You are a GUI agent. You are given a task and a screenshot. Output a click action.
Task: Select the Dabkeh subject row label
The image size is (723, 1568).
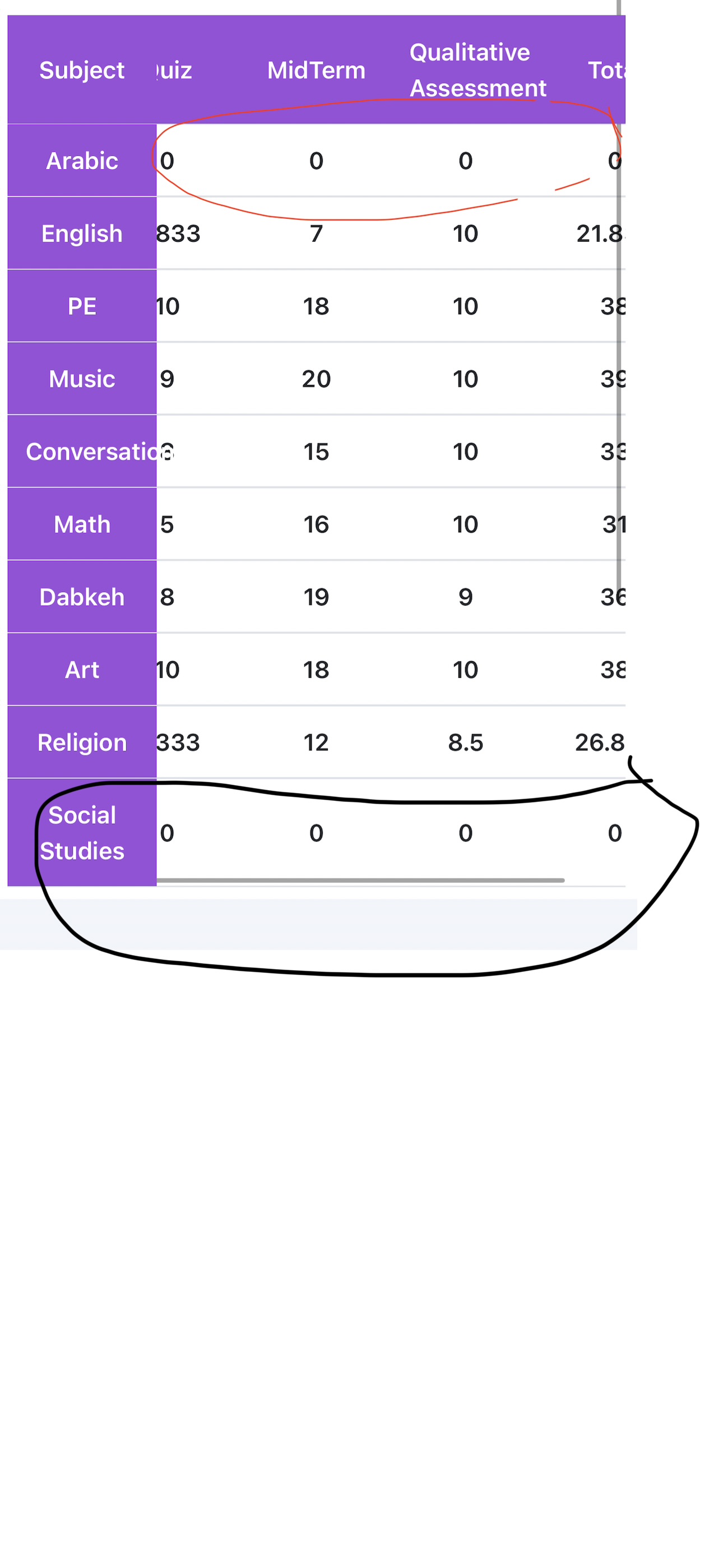tap(82, 597)
